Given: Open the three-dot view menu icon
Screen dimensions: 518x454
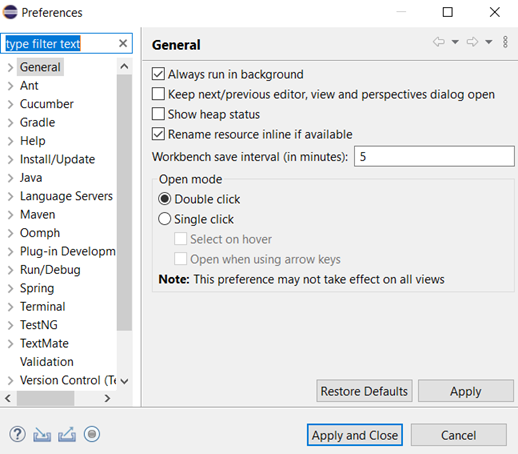Looking at the screenshot, I should 505,42.
